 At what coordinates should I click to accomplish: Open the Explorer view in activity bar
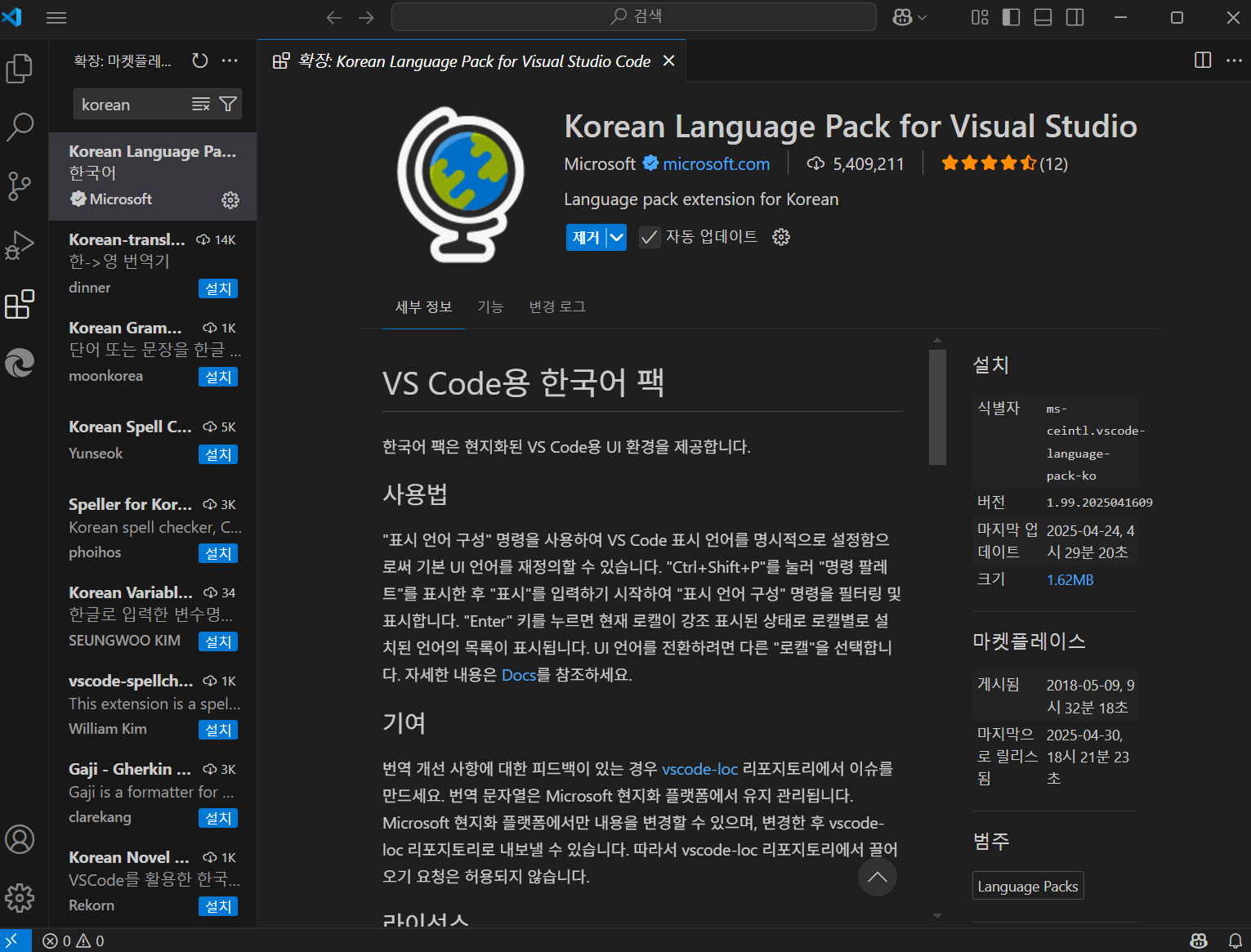tap(20, 69)
